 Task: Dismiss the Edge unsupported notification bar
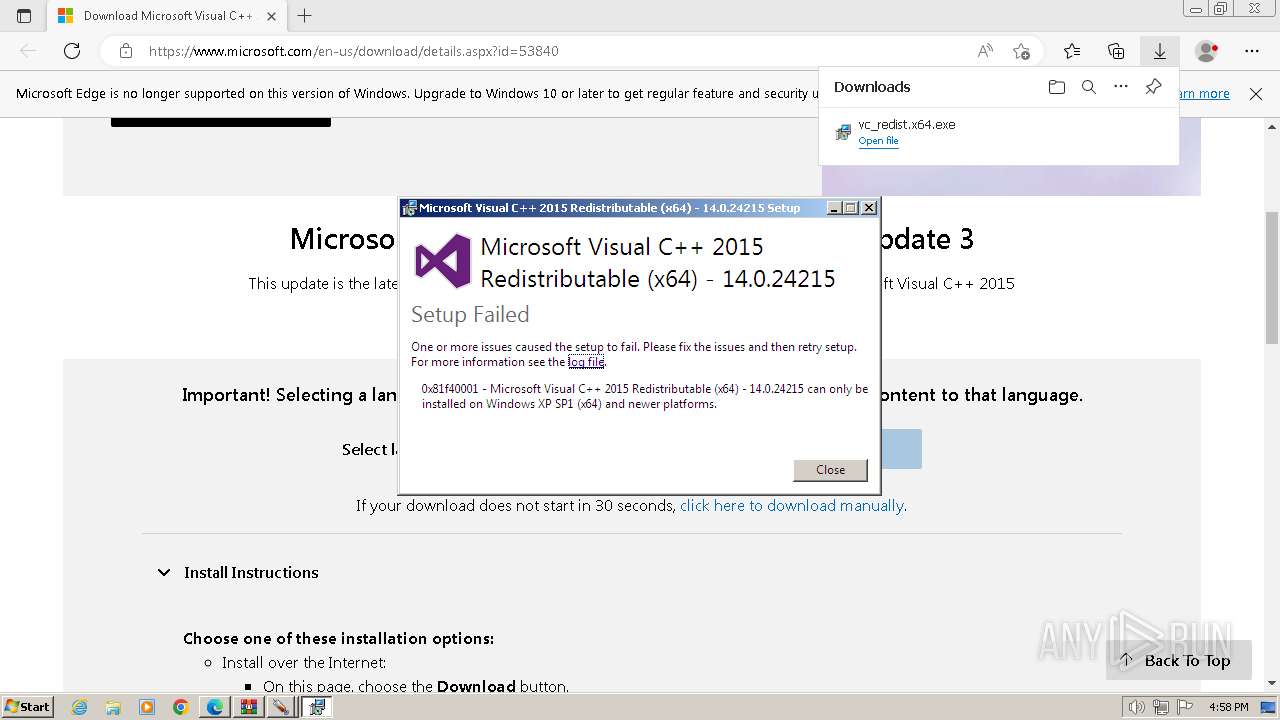(1256, 94)
